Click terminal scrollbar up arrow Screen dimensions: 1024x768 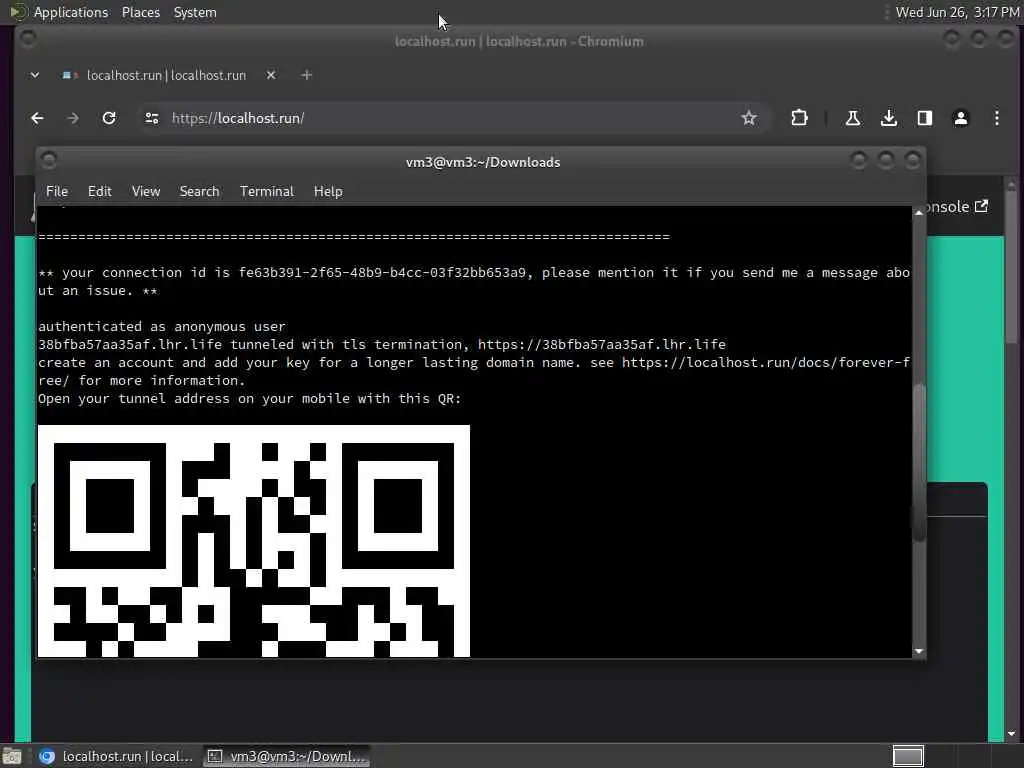pyautogui.click(x=919, y=213)
